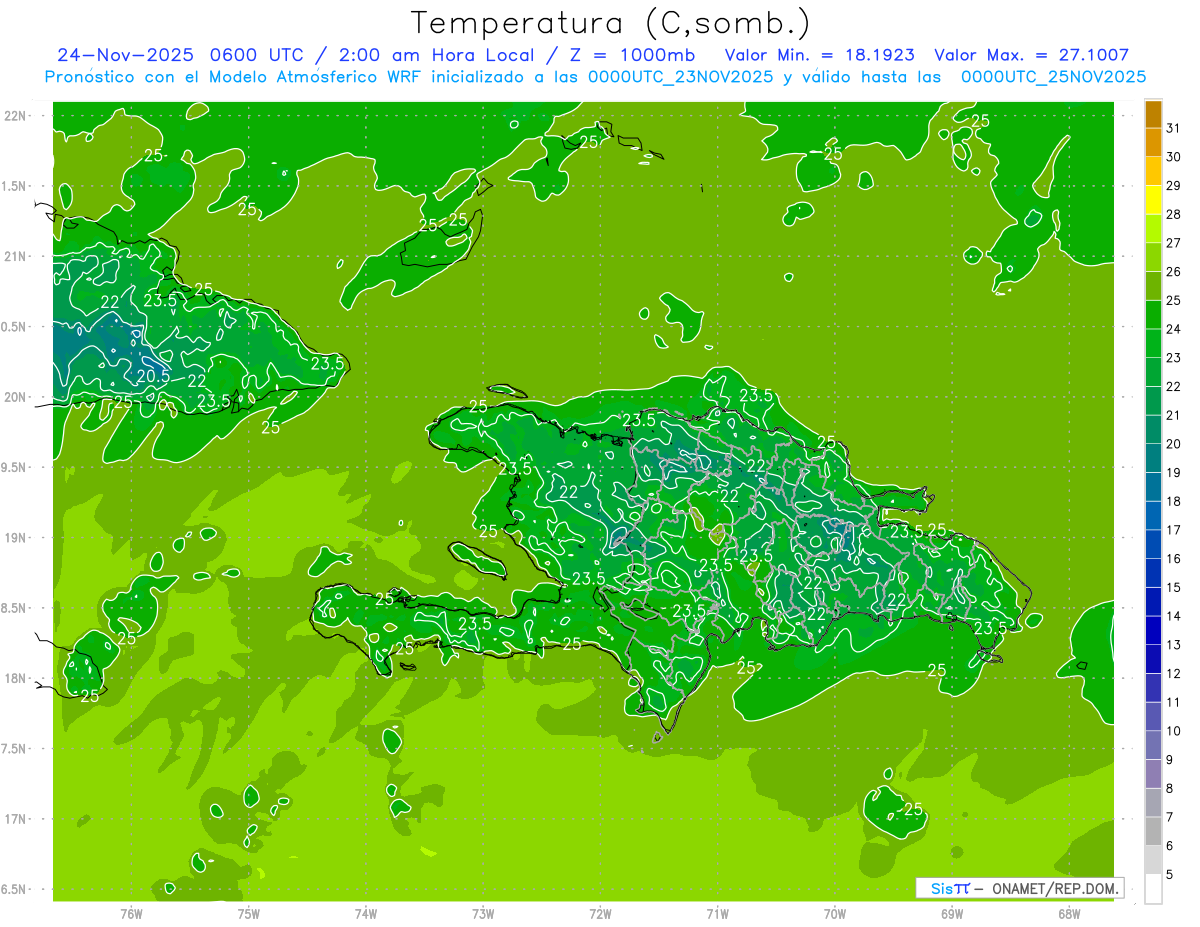Click purple color band between 8 and 9
Screen dimensions: 1200x927
[x=1153, y=774]
